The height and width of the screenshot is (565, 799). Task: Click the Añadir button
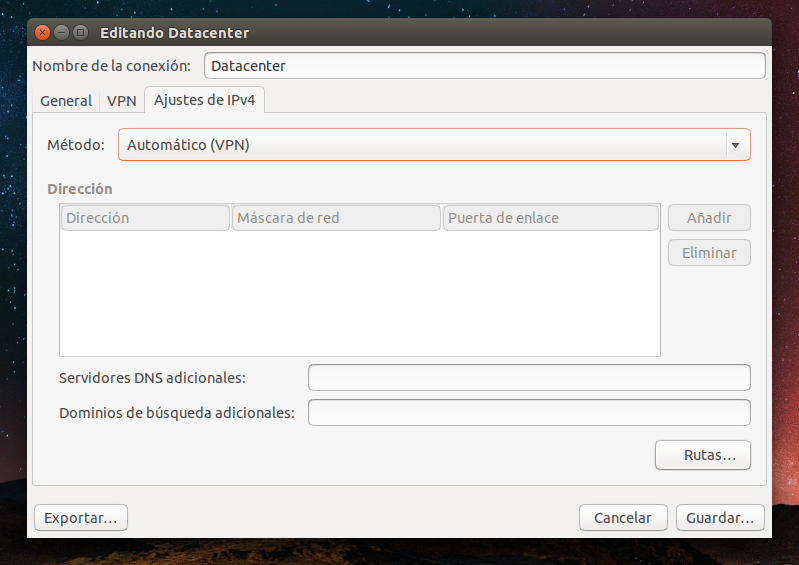pyautogui.click(x=709, y=218)
